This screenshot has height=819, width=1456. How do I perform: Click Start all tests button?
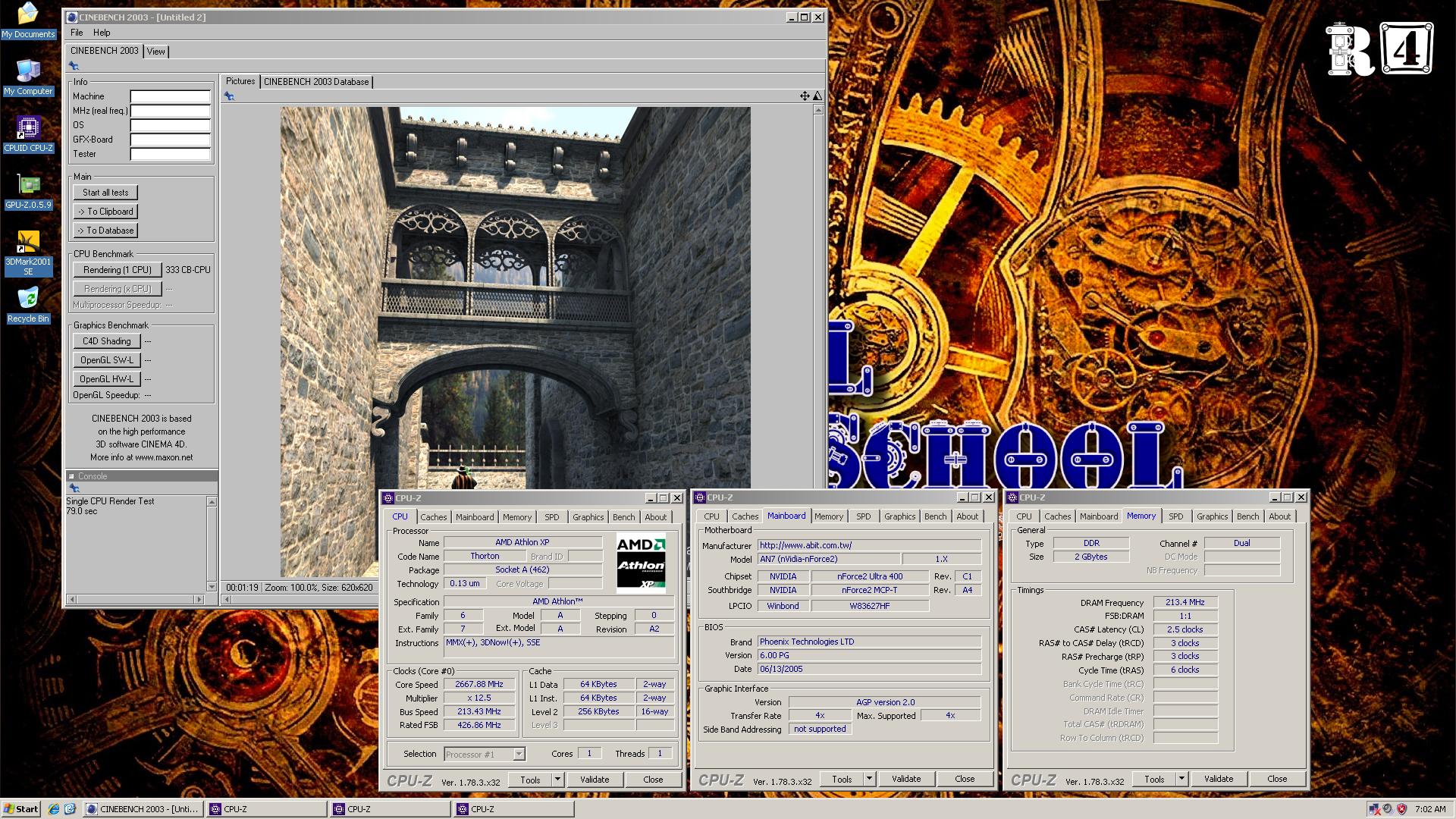pos(105,193)
